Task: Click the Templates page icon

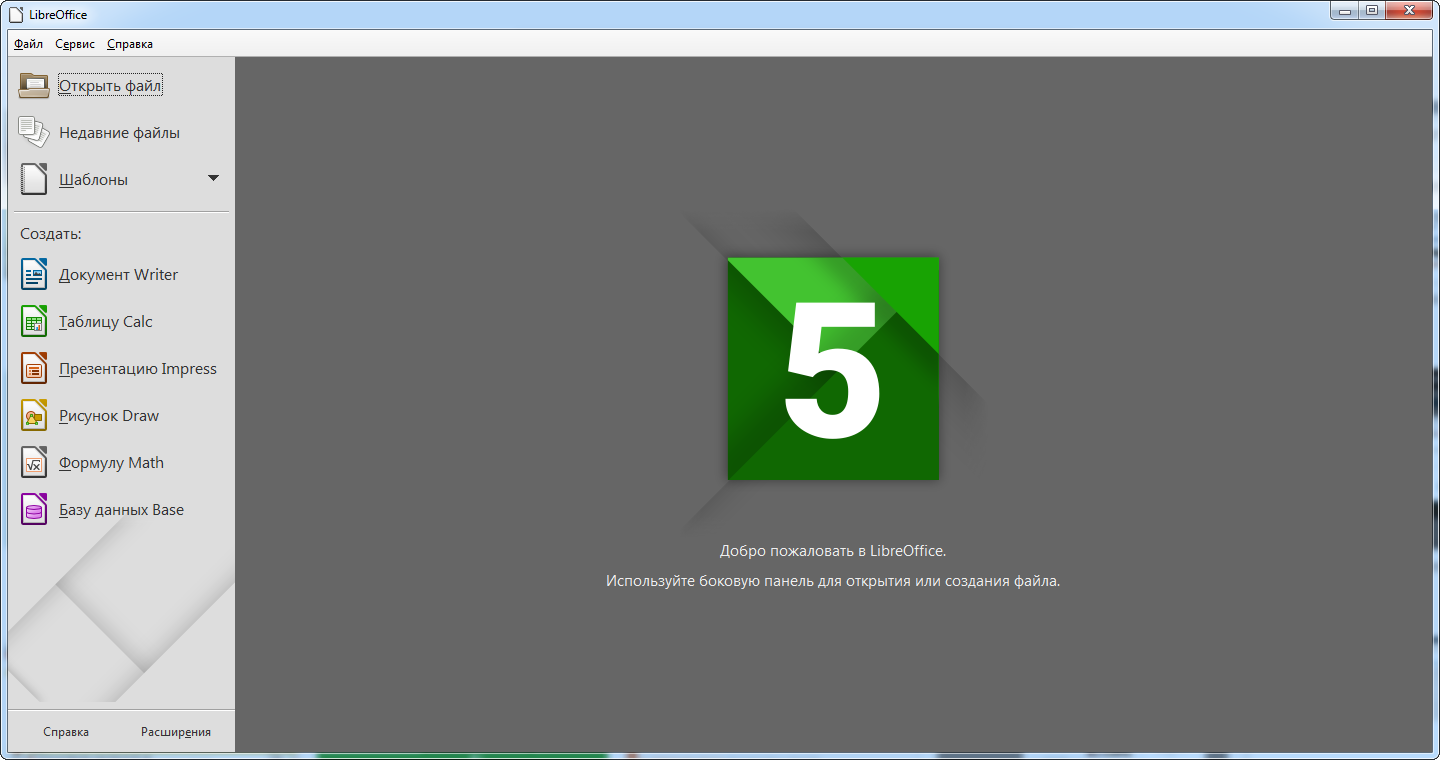Action: coord(34,179)
